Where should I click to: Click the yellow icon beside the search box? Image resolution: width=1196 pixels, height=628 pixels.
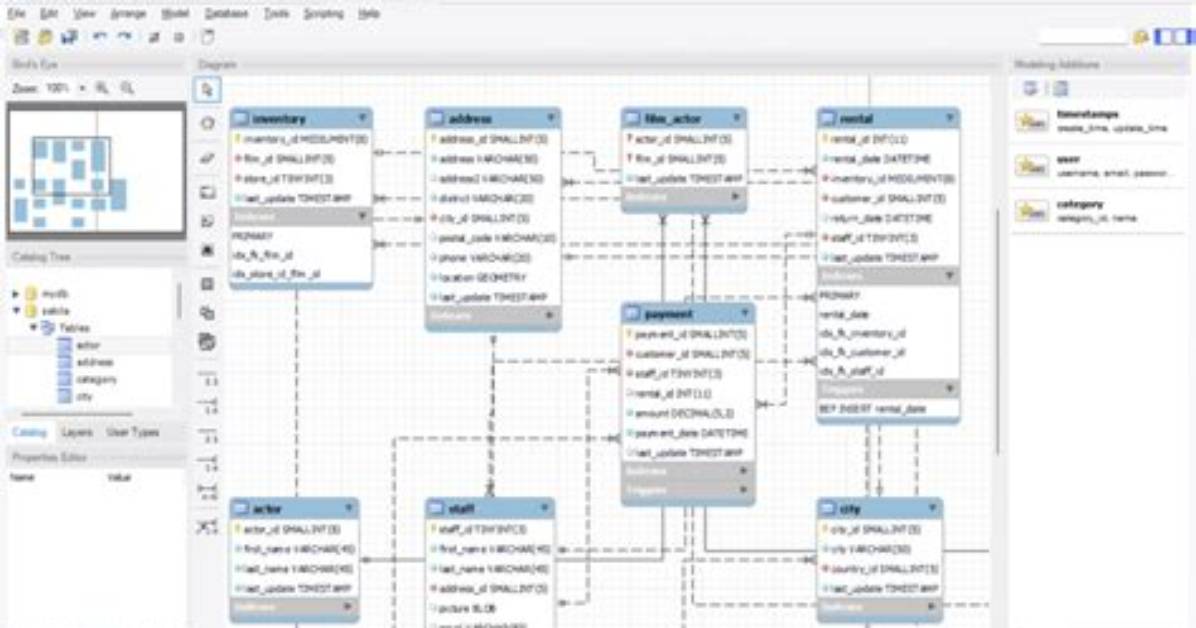pyautogui.click(x=1141, y=37)
